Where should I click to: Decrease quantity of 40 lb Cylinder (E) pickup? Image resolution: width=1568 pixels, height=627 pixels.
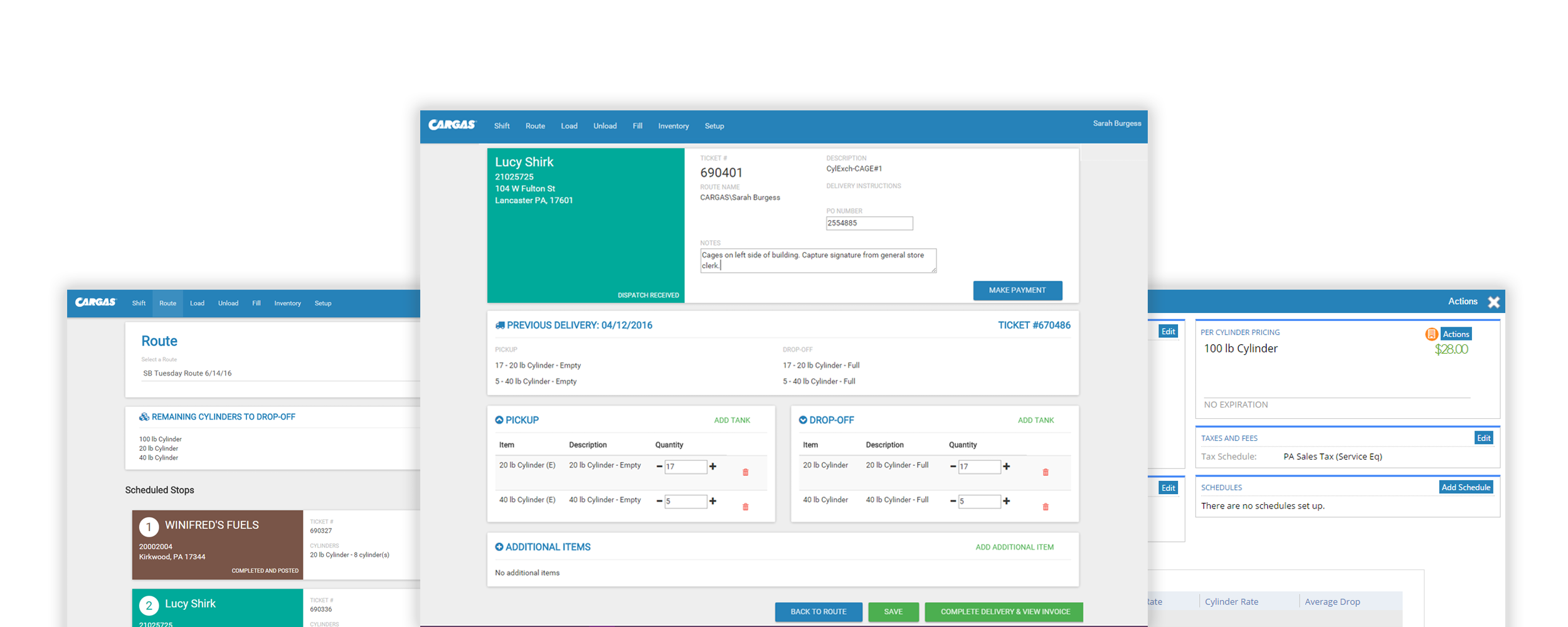659,501
